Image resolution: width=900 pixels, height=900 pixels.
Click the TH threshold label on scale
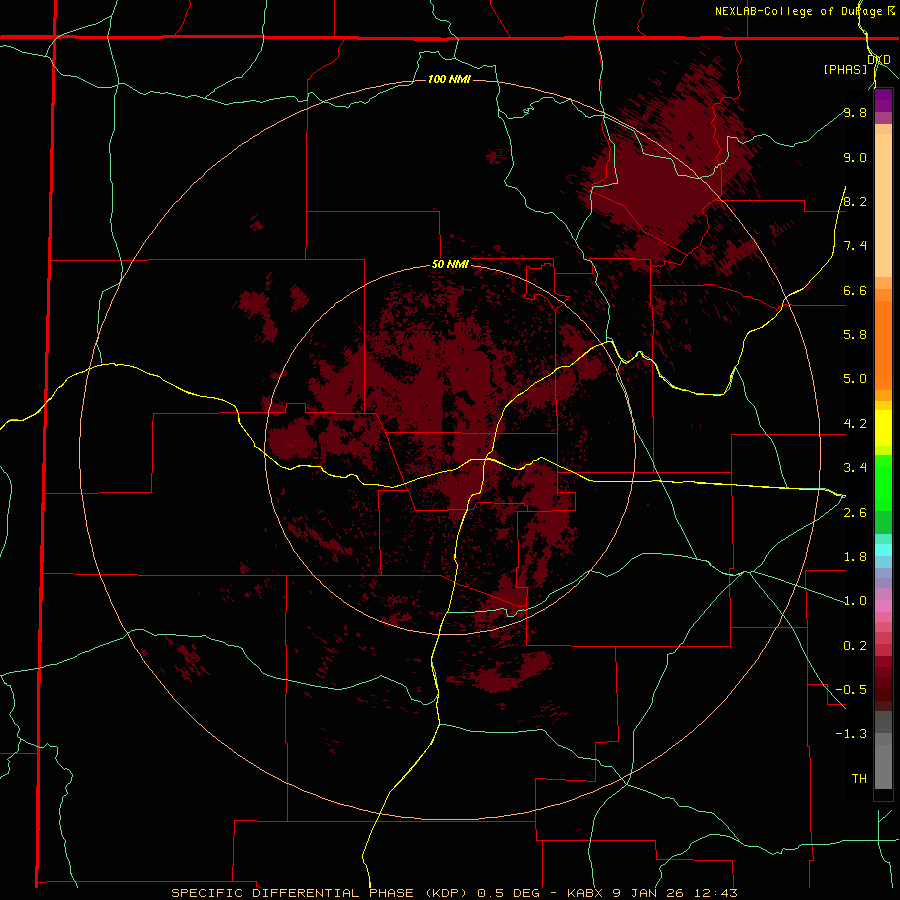pos(859,779)
